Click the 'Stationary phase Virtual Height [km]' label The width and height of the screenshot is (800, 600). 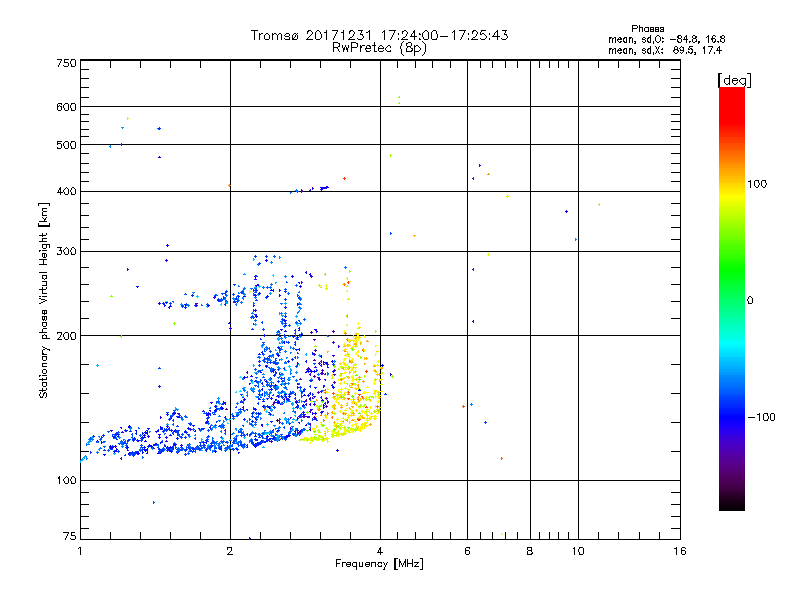(x=43, y=301)
